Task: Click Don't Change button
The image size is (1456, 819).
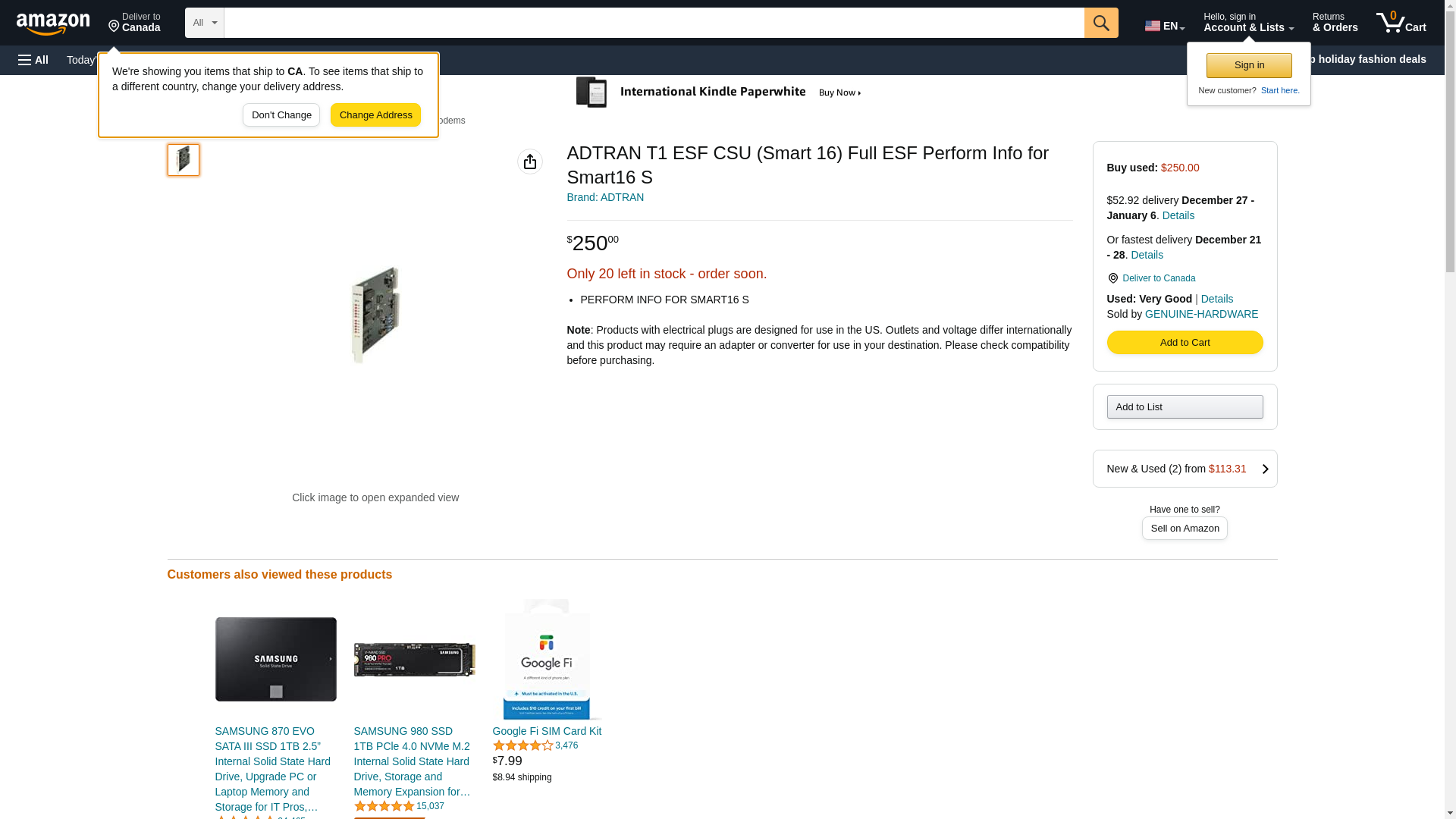Action: coord(281,115)
